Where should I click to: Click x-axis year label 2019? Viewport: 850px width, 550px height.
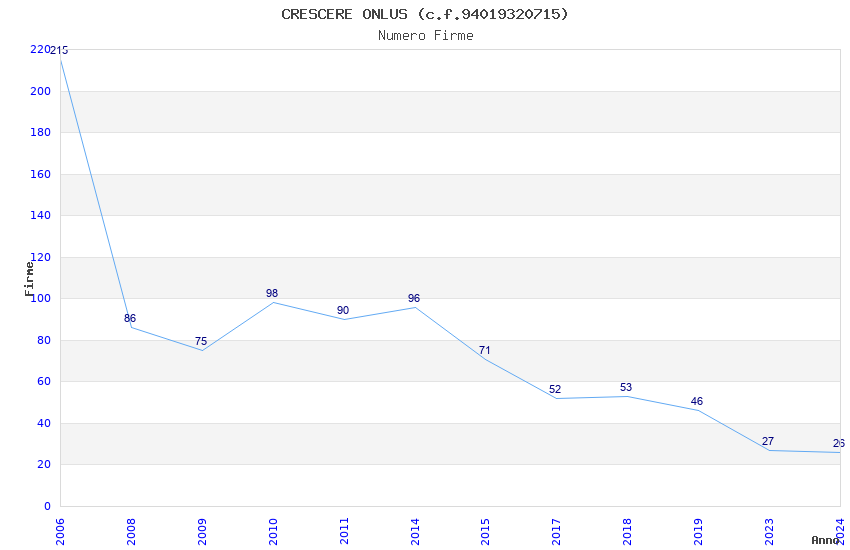698,532
